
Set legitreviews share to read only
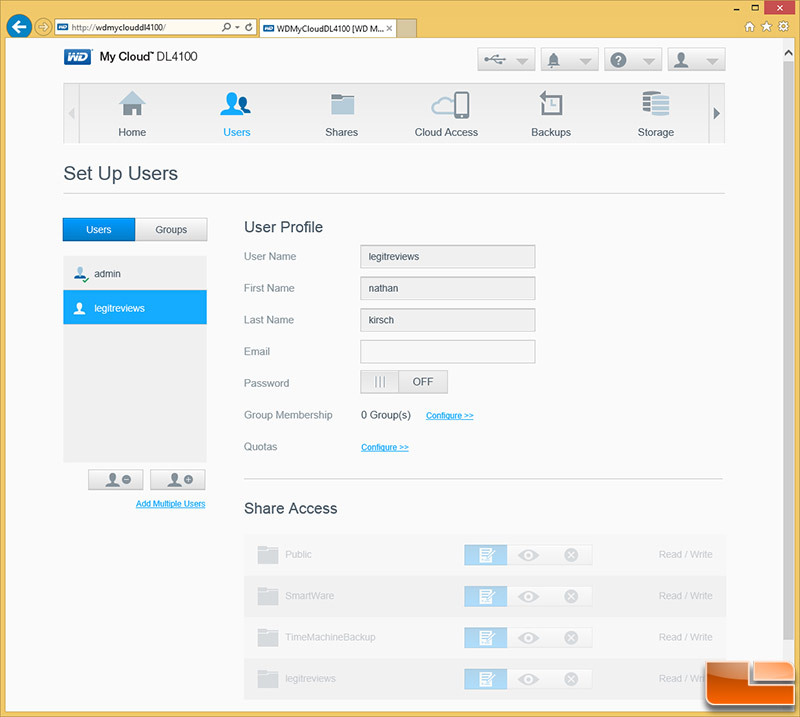(x=529, y=679)
